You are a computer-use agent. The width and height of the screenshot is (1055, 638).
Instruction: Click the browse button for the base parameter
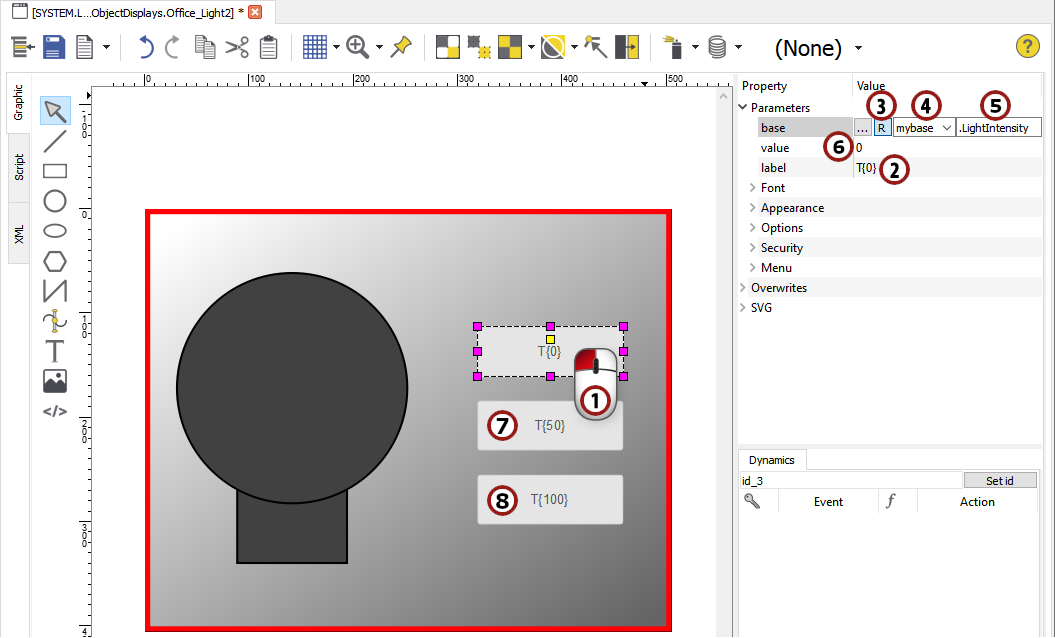point(862,127)
